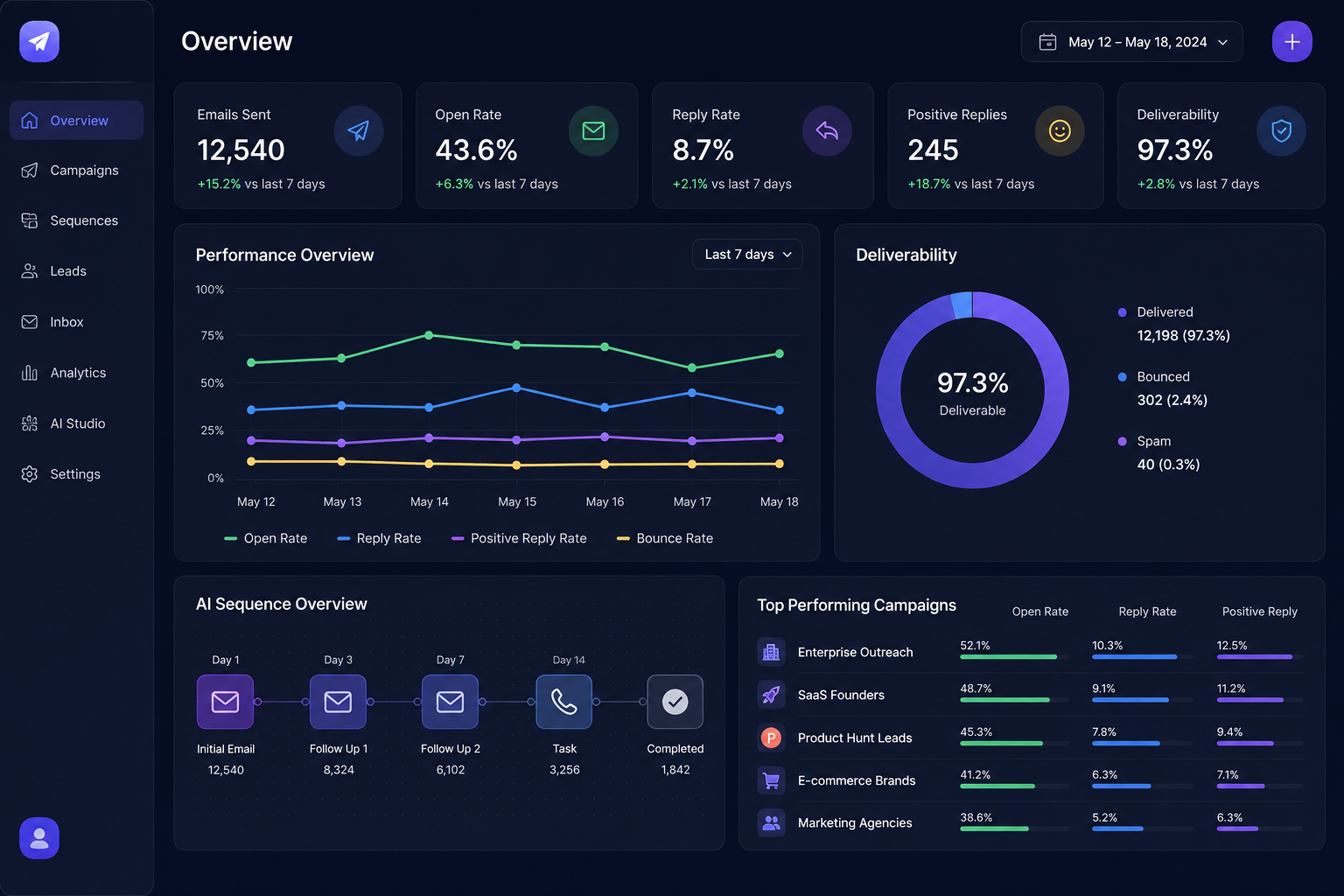1344x896 pixels.
Task: Click the Enterprise Outreach building icon
Action: (x=771, y=652)
